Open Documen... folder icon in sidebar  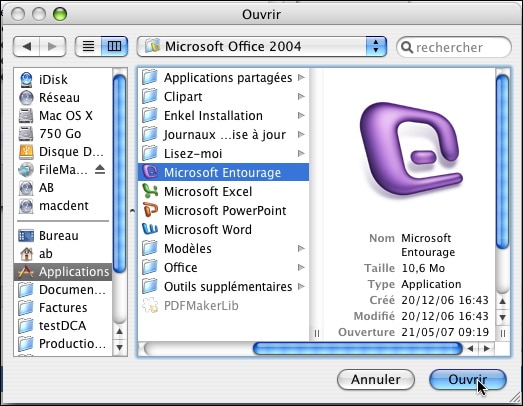tap(26, 290)
